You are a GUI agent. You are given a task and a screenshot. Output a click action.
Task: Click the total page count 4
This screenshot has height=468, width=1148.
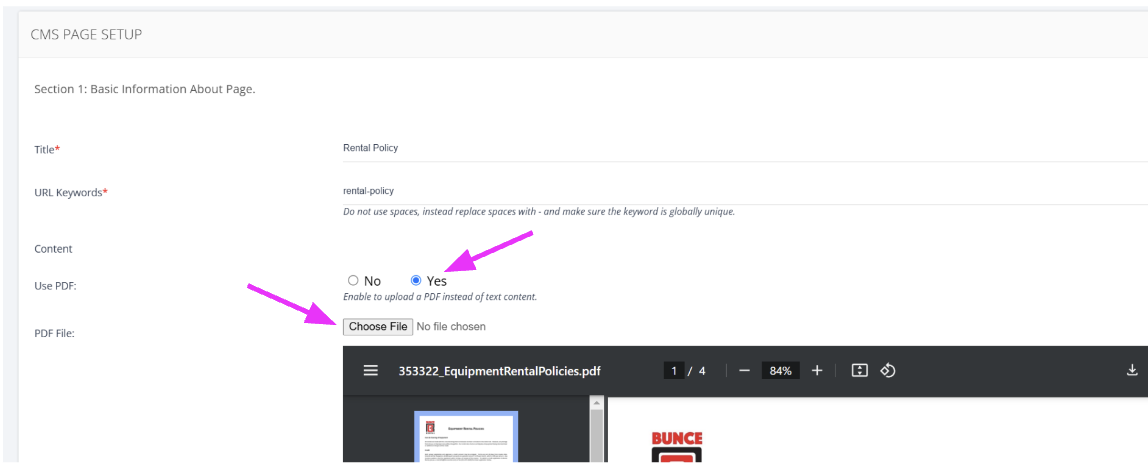[702, 371]
